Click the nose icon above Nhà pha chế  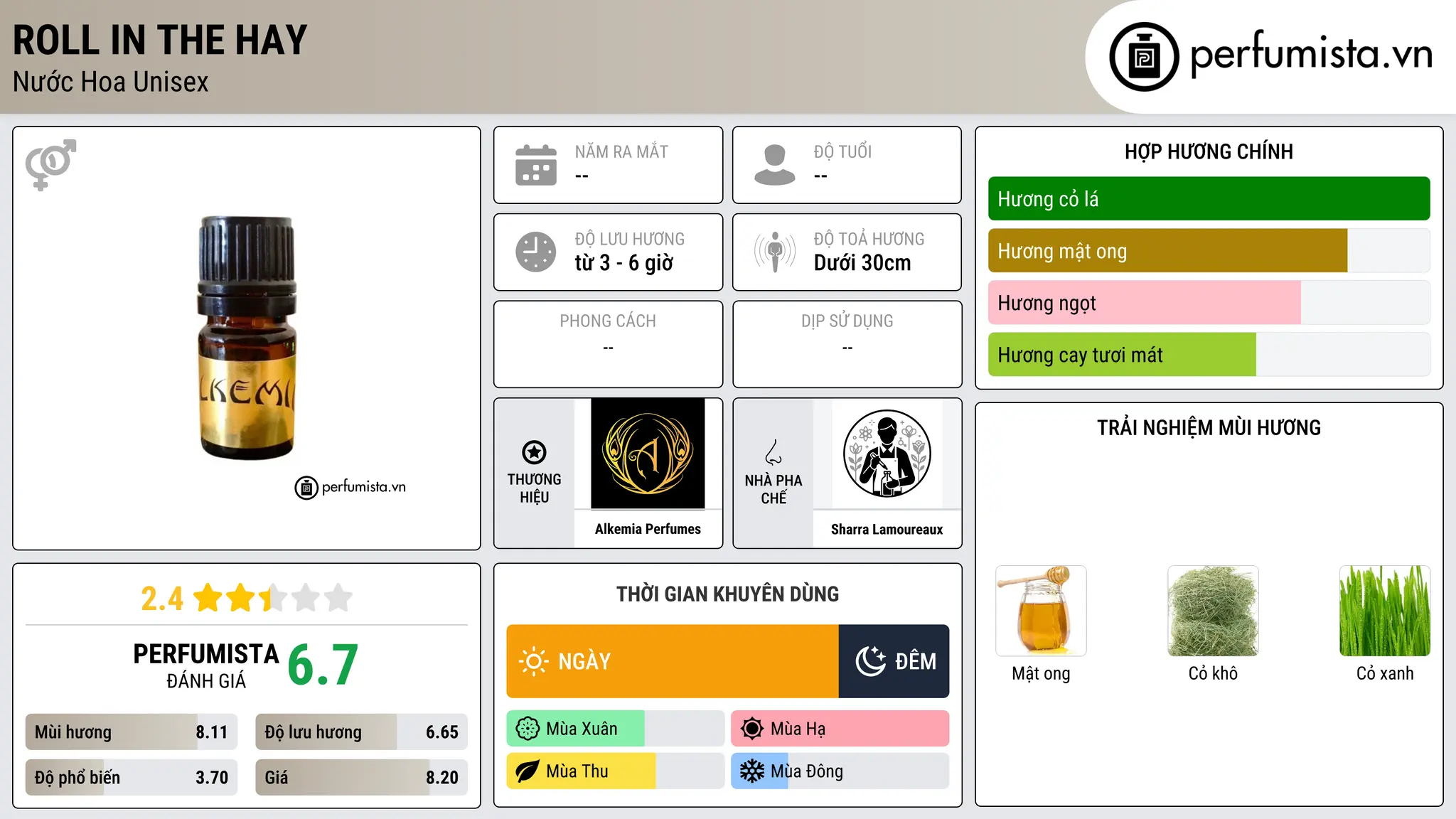point(773,452)
